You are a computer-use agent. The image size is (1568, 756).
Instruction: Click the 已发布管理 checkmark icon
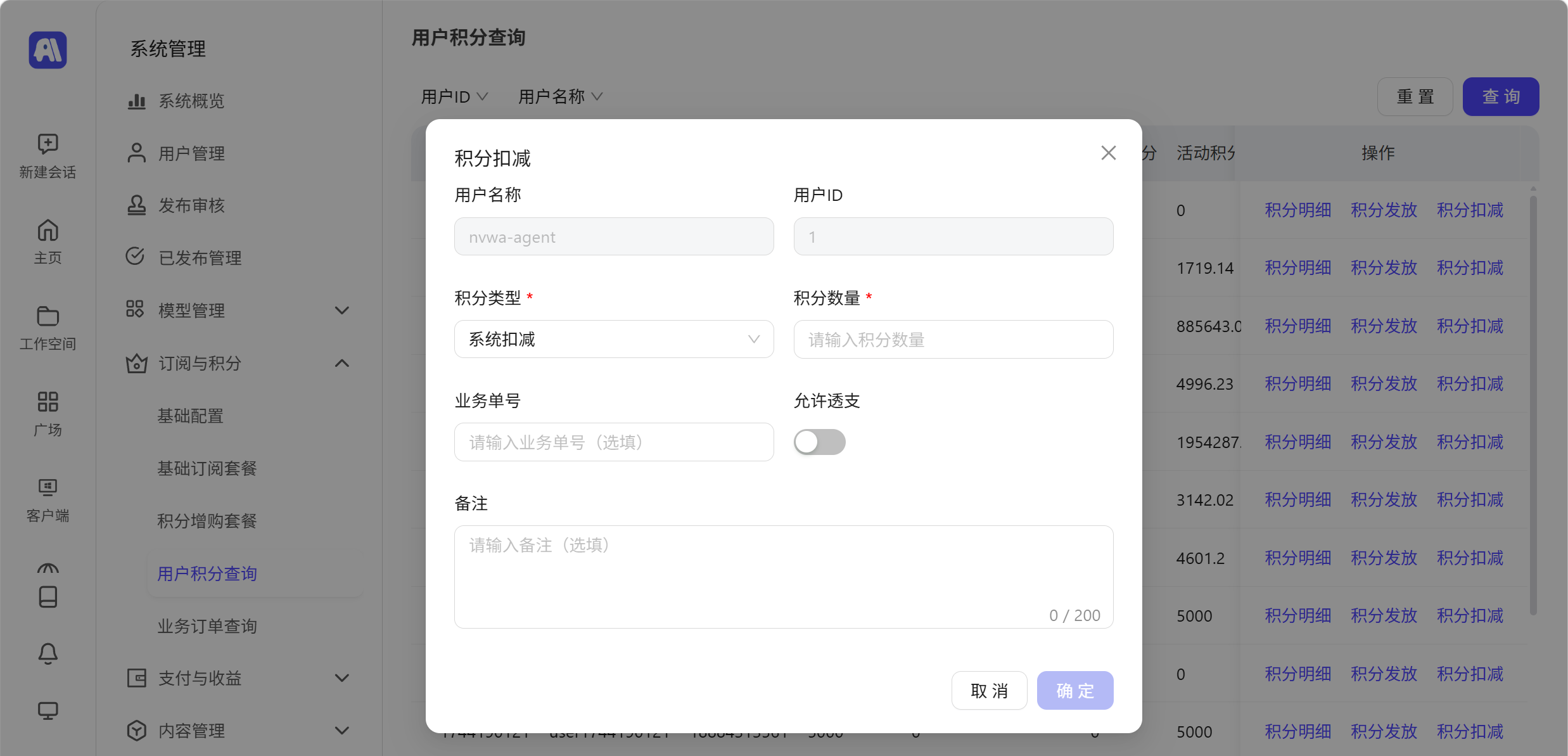(x=135, y=256)
